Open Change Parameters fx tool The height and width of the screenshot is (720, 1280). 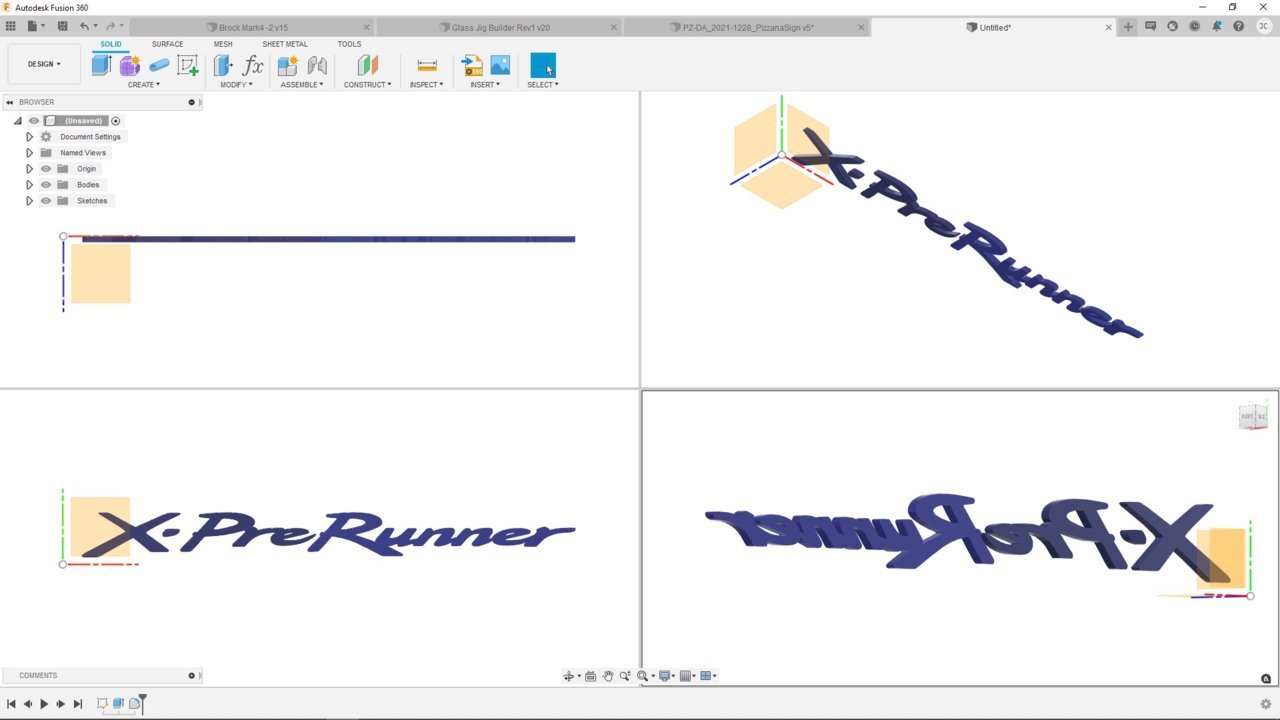(x=253, y=66)
